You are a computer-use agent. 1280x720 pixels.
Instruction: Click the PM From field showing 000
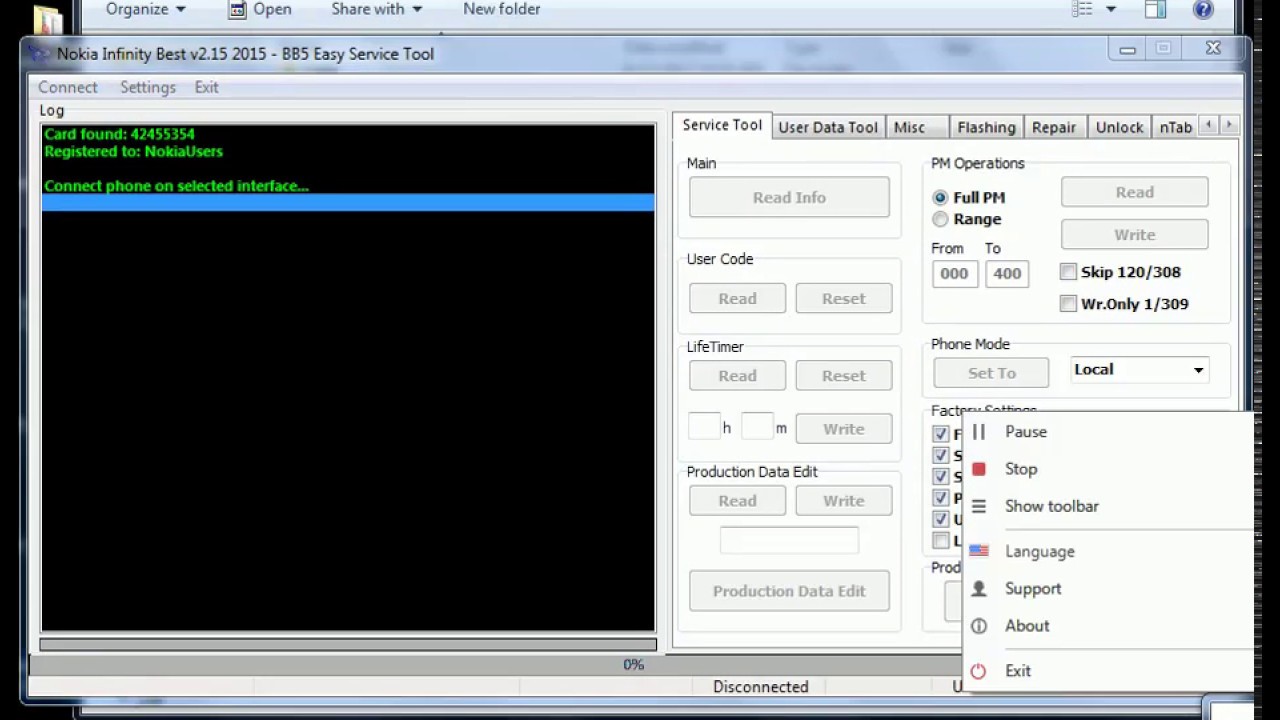[x=954, y=273]
